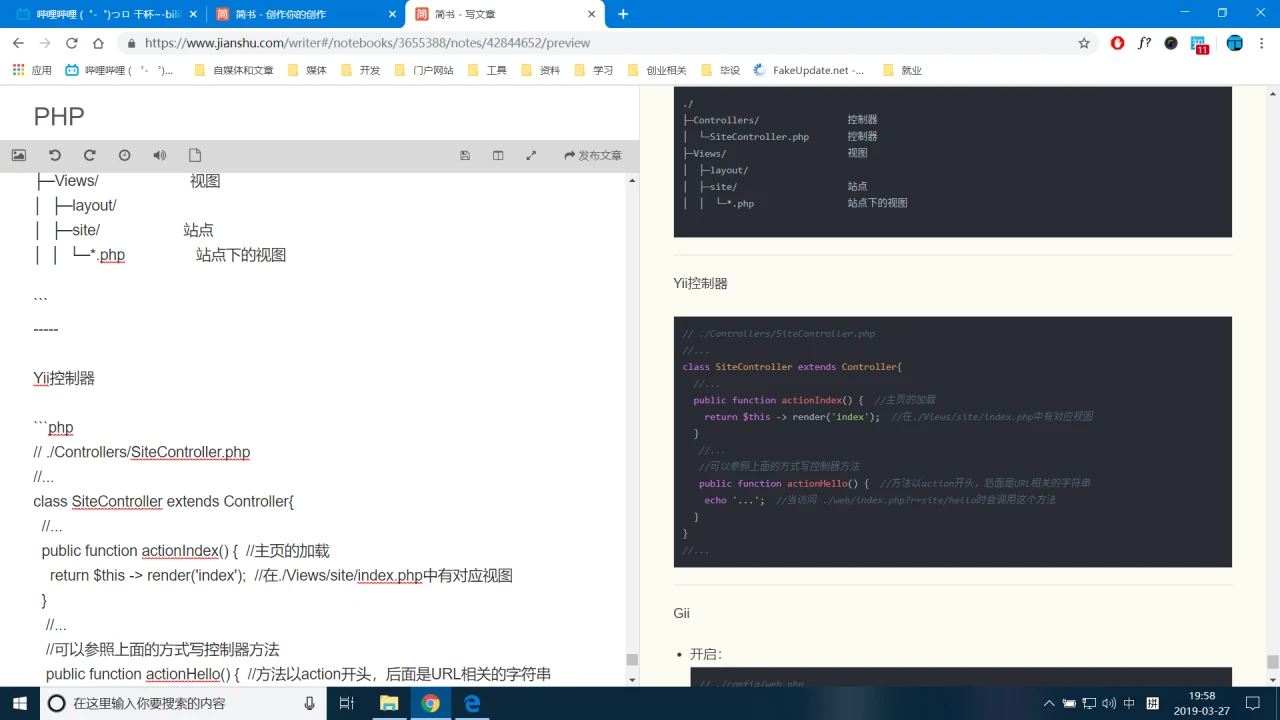This screenshot has height=720, width=1280.
Task: Open the Windows notification center
Action: click(1253, 703)
